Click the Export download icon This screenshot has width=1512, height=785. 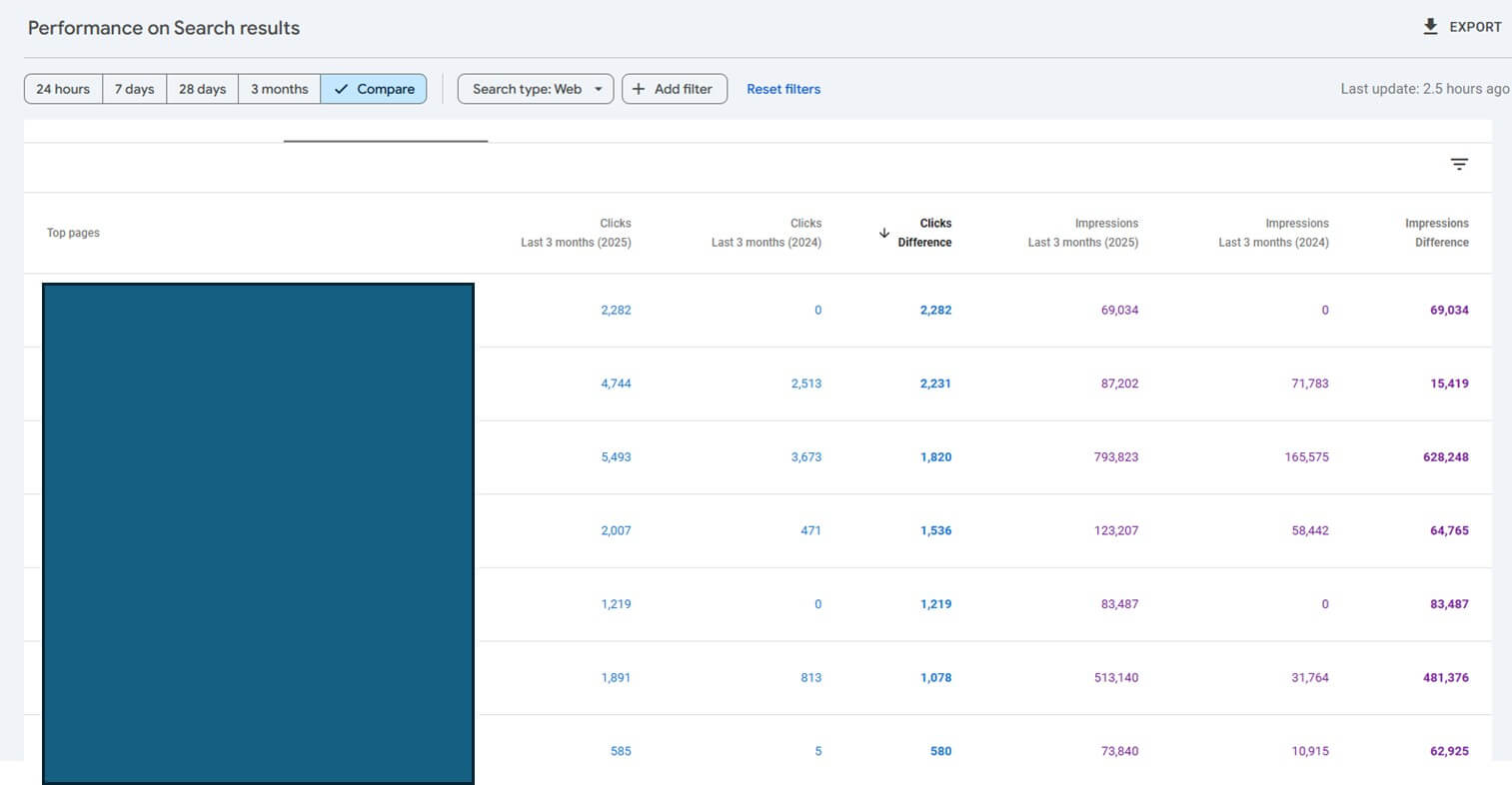[x=1430, y=27]
